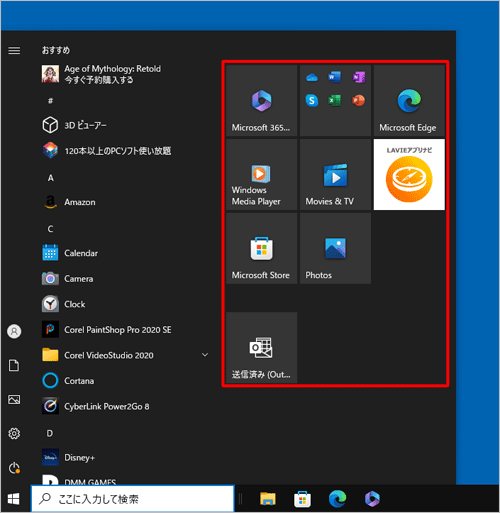500x513 pixels.
Task: Open Microsoft Store from the taskbar
Action: point(302,499)
